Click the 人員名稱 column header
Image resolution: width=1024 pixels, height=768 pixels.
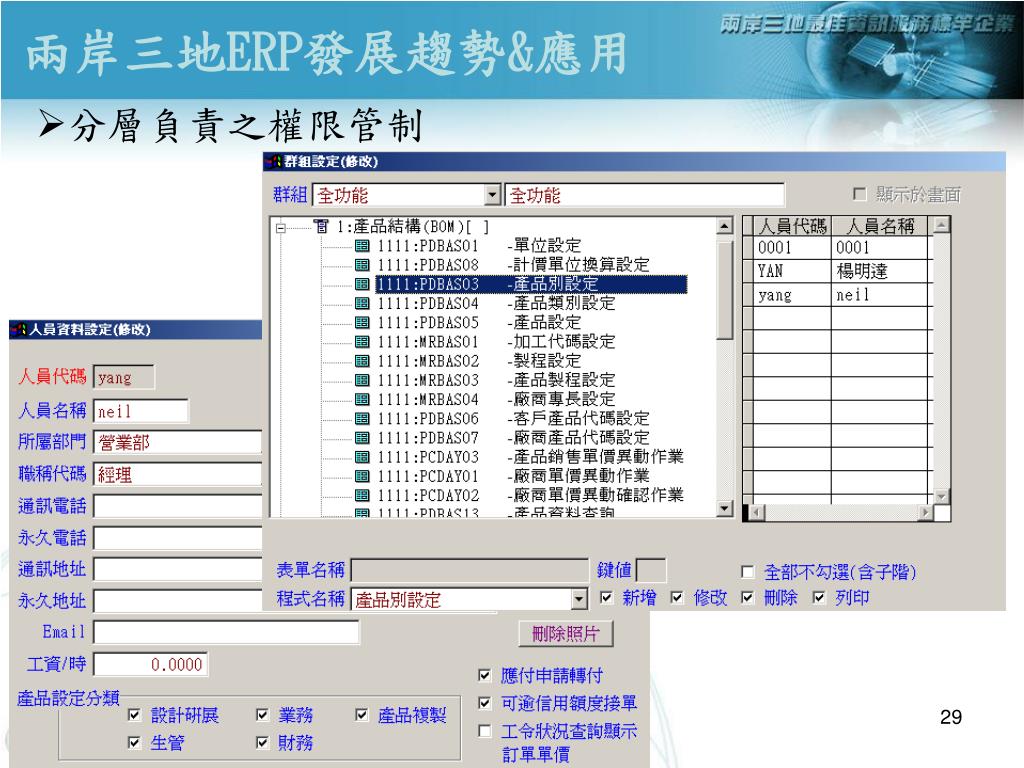[x=880, y=227]
